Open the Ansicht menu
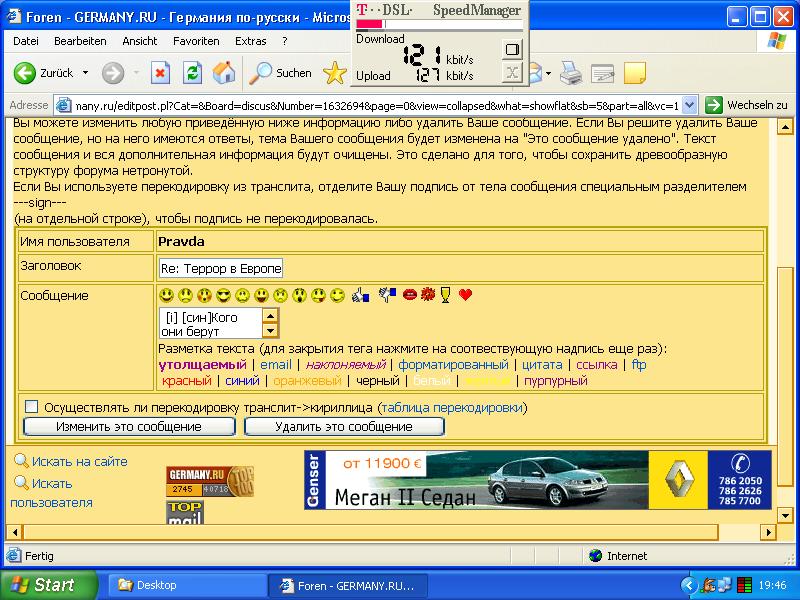The height and width of the screenshot is (600, 800). coord(140,41)
